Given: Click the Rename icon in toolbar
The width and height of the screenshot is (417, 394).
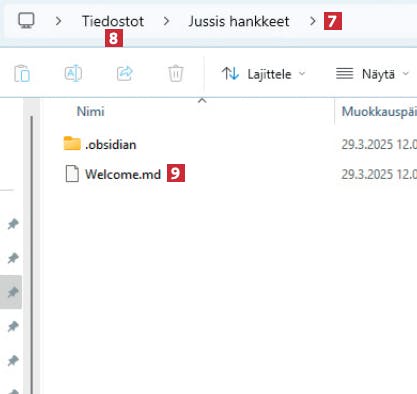Looking at the screenshot, I should pos(73,73).
